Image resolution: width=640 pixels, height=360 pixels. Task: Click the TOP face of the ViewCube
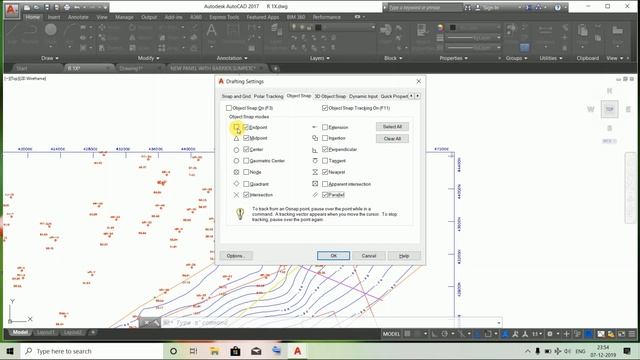[609, 109]
